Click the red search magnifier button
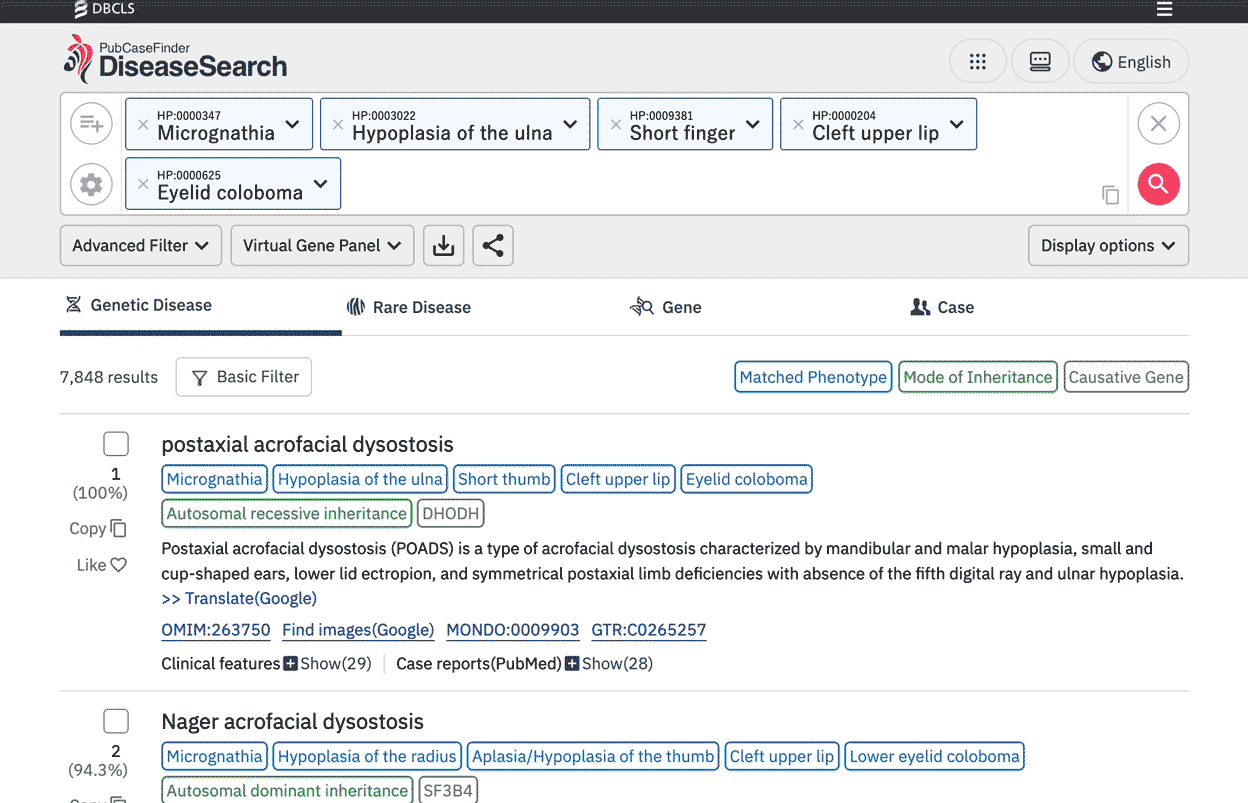 point(1158,184)
